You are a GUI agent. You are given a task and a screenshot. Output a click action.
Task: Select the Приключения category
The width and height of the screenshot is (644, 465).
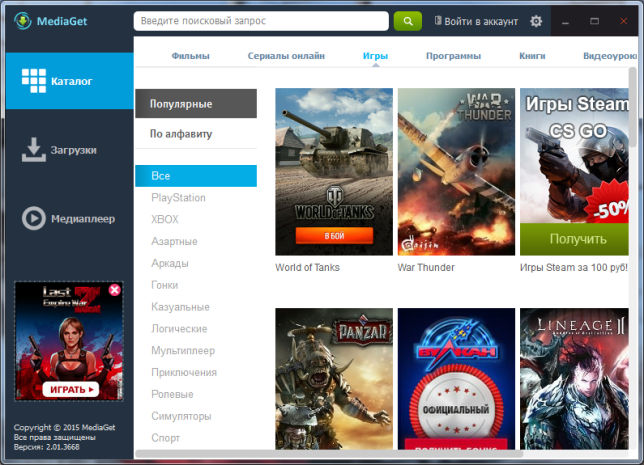click(x=184, y=372)
